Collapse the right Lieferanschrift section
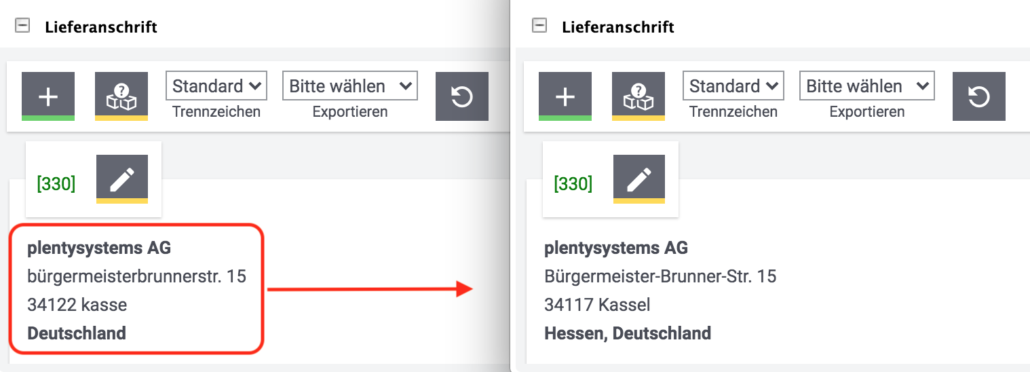Image resolution: width=1030 pixels, height=372 pixels. pos(539,27)
